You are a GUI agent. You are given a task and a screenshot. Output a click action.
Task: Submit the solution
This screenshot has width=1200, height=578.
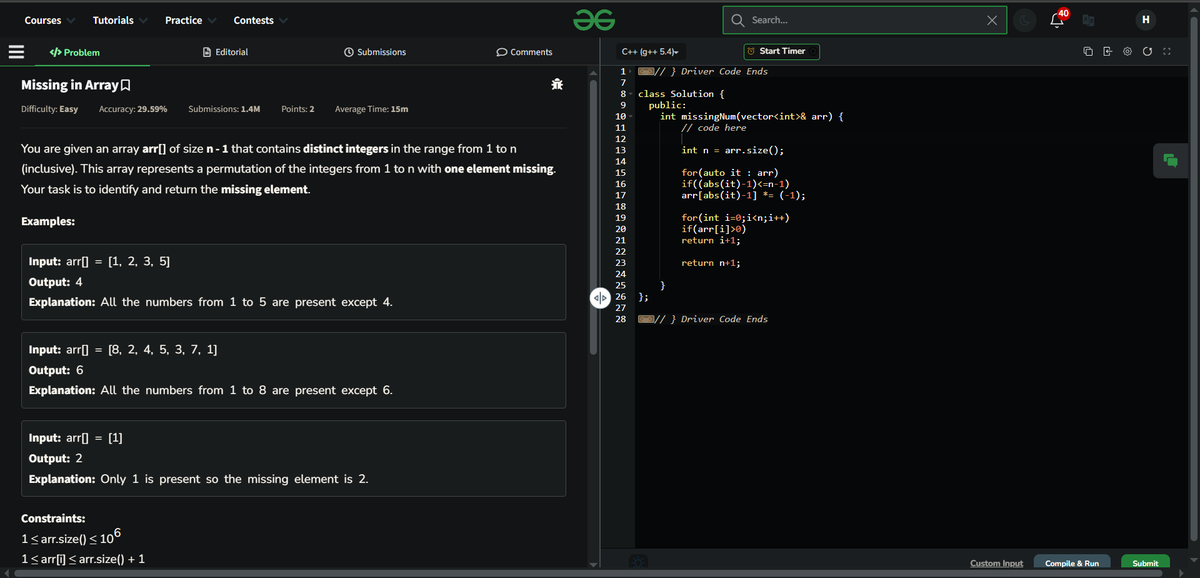point(1145,563)
